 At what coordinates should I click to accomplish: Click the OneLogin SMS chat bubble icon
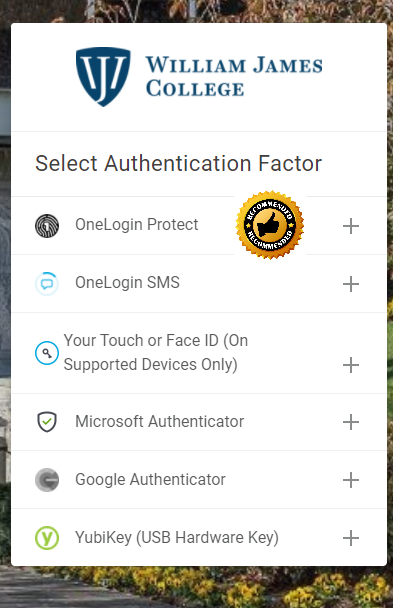point(47,284)
